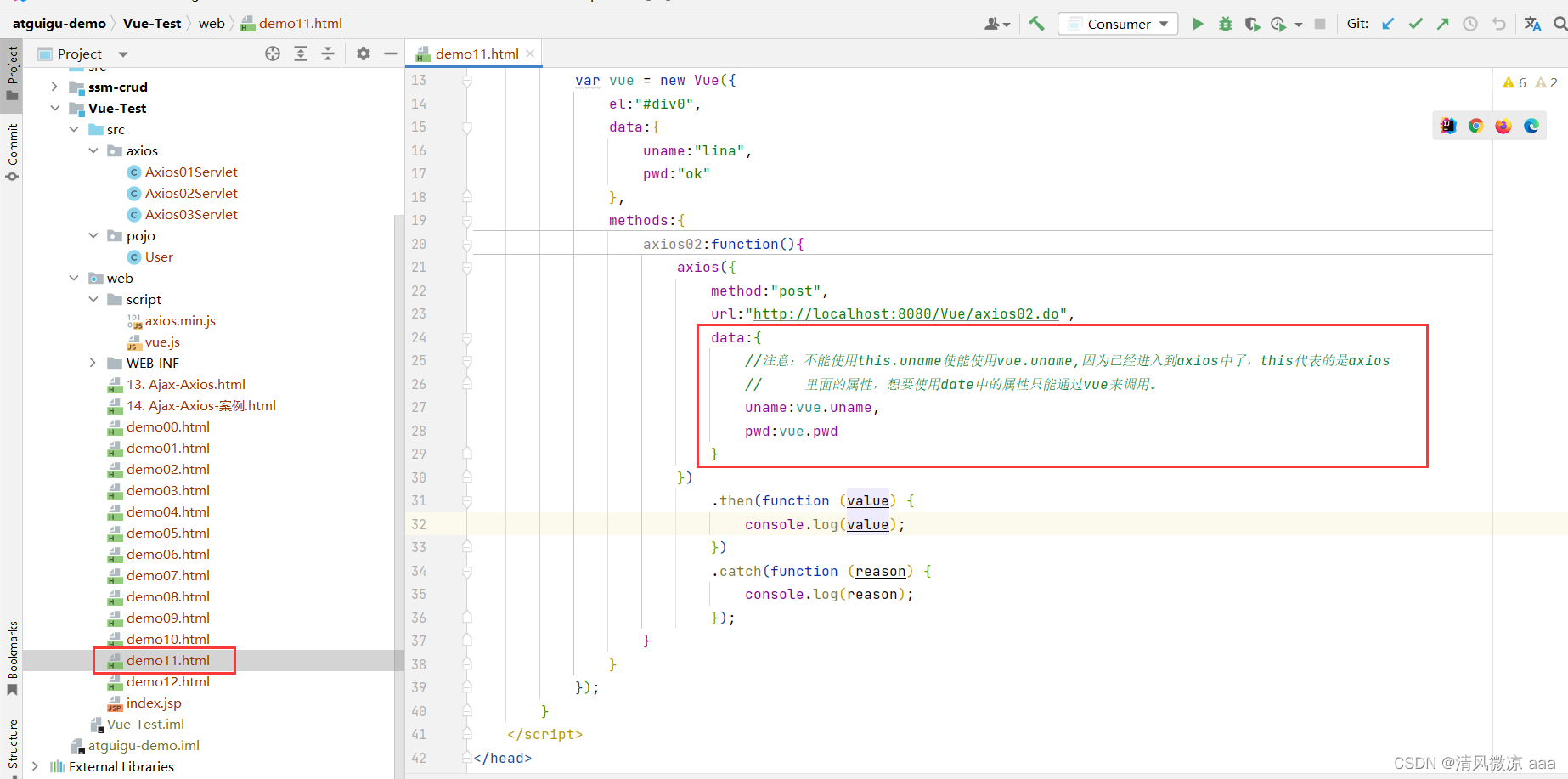Update project with the Git pull arrow
1568x779 pixels.
[x=1388, y=24]
